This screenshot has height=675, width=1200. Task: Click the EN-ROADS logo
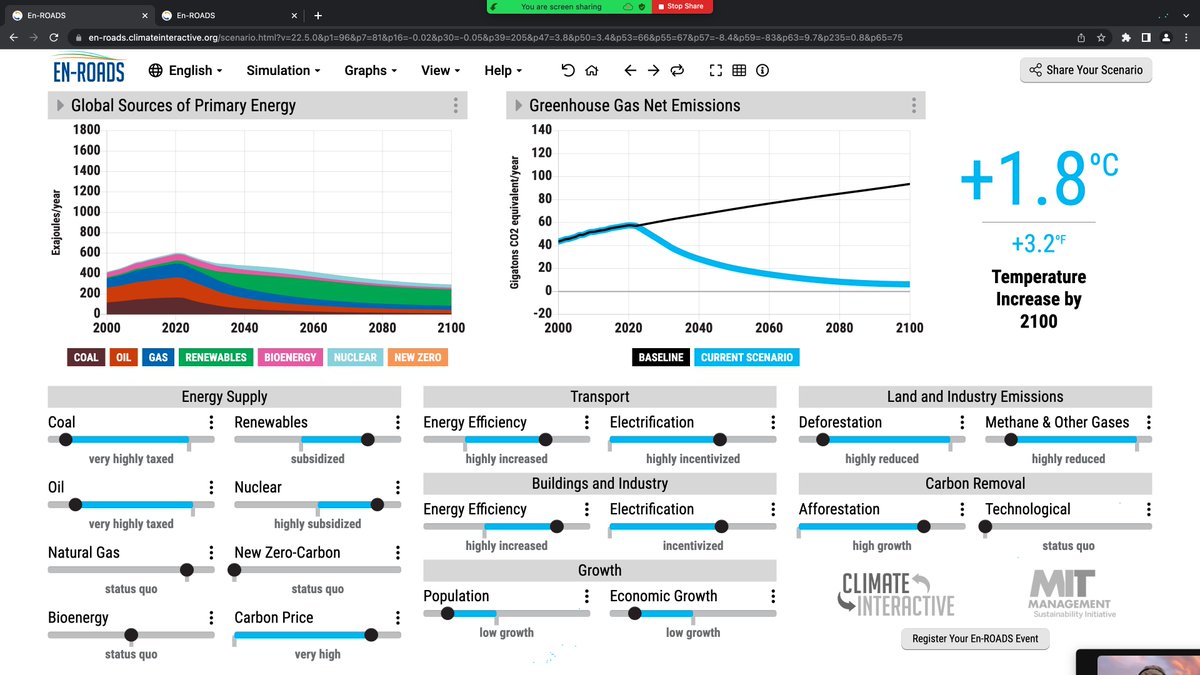click(89, 70)
